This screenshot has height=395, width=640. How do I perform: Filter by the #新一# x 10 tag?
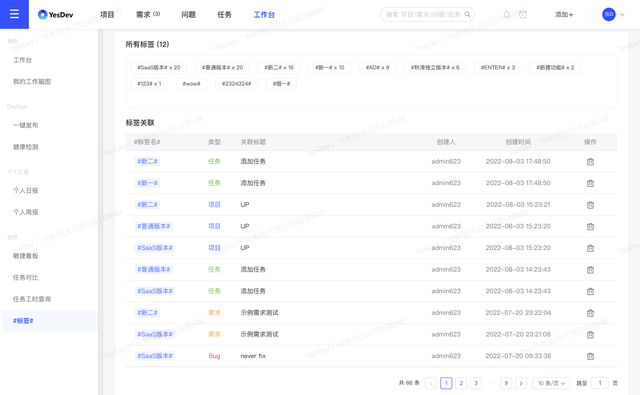click(330, 67)
